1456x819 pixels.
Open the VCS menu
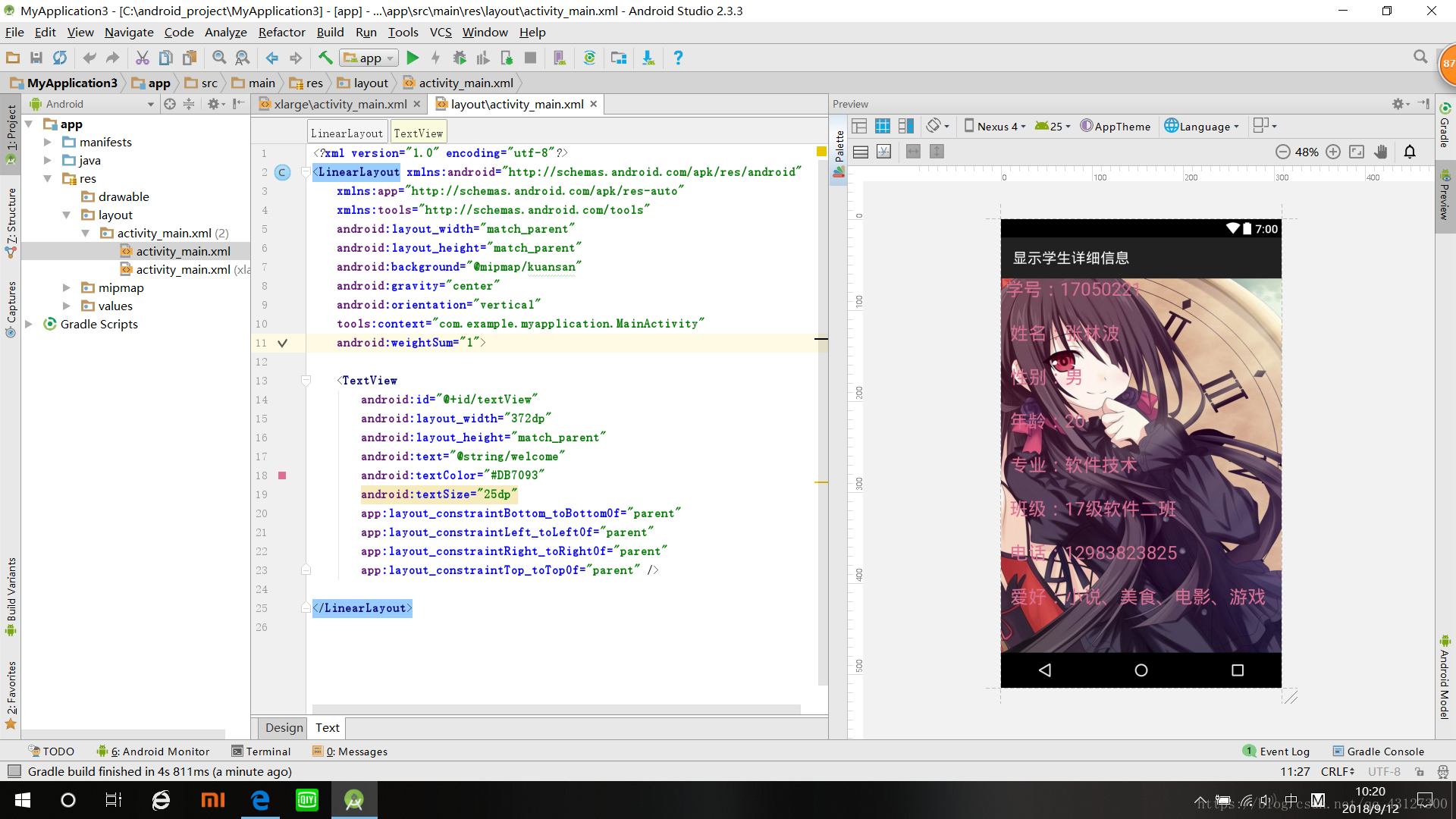441,32
